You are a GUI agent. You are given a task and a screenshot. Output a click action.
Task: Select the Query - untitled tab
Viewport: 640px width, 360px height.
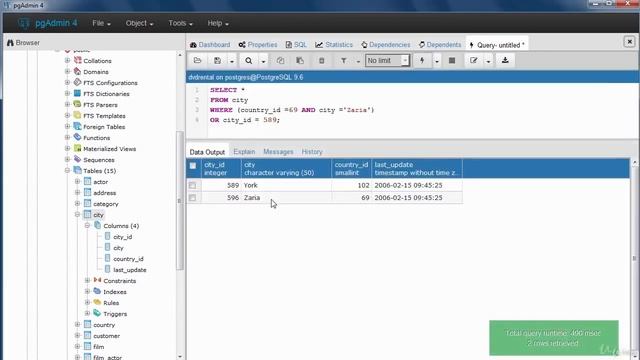click(x=497, y=45)
